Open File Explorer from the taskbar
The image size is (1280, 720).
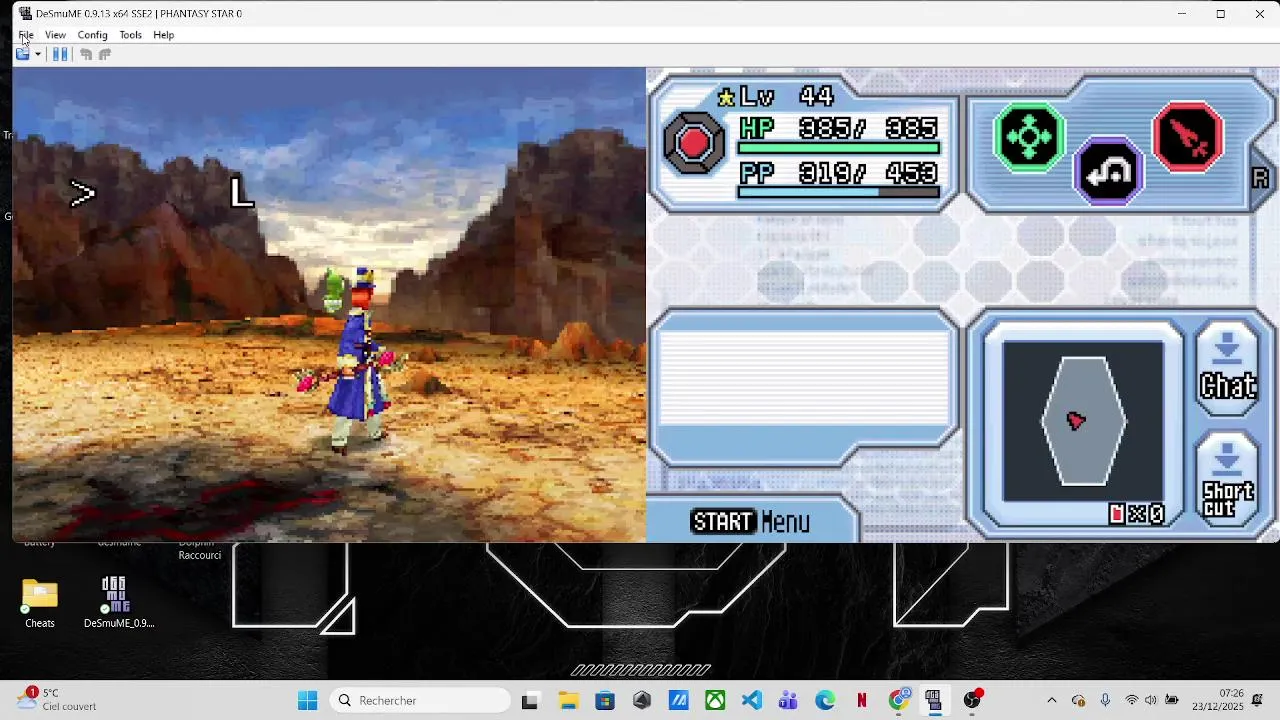pyautogui.click(x=568, y=701)
